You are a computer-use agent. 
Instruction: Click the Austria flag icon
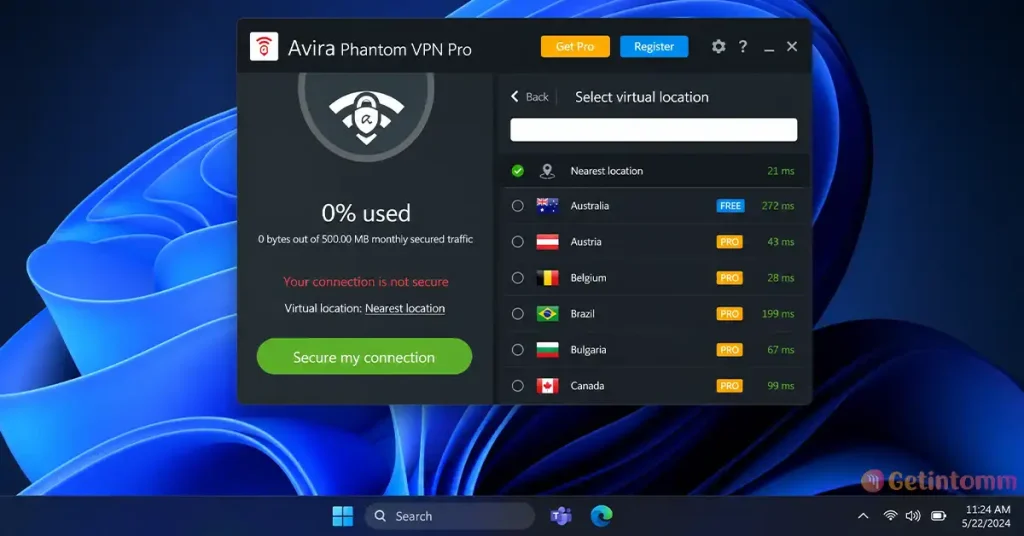coord(547,242)
